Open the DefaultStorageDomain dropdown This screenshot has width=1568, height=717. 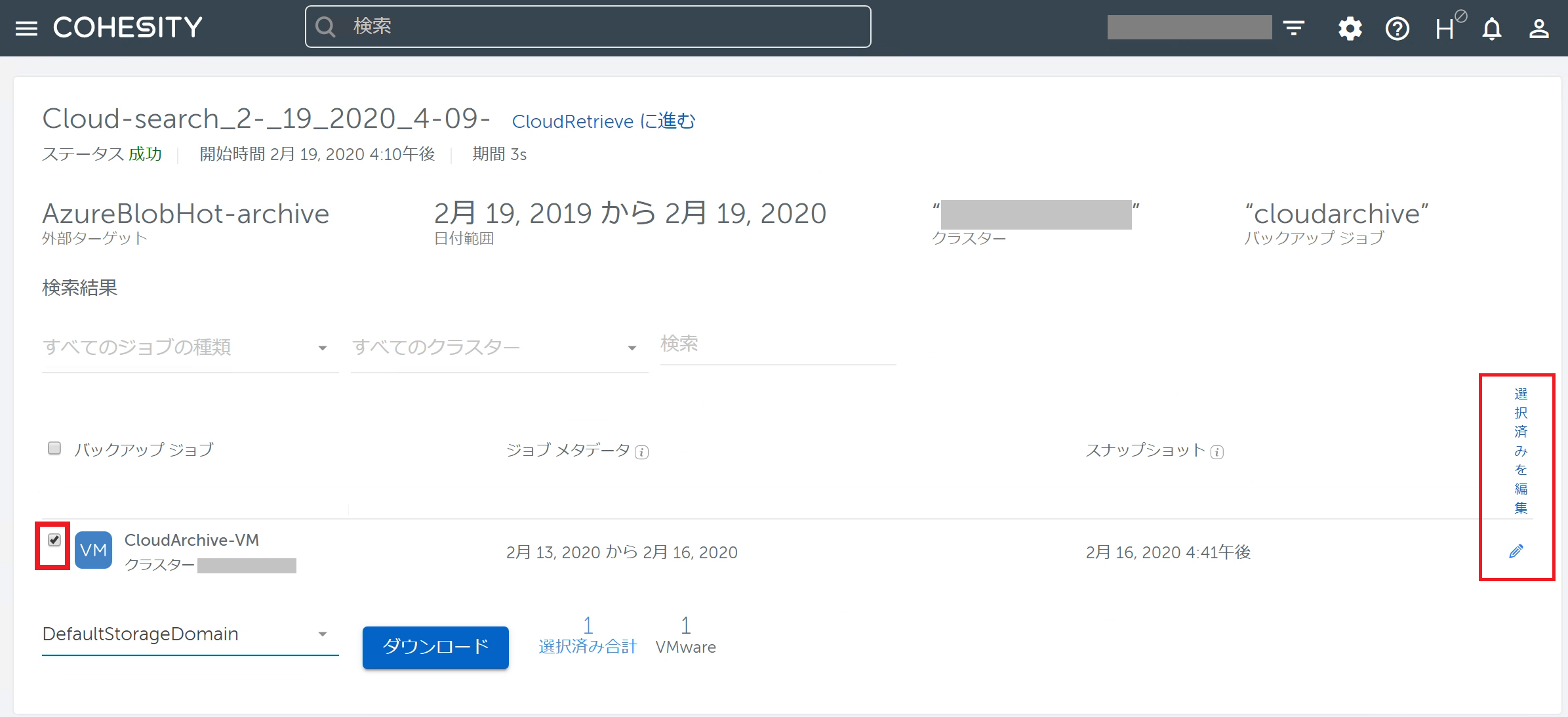[x=190, y=634]
